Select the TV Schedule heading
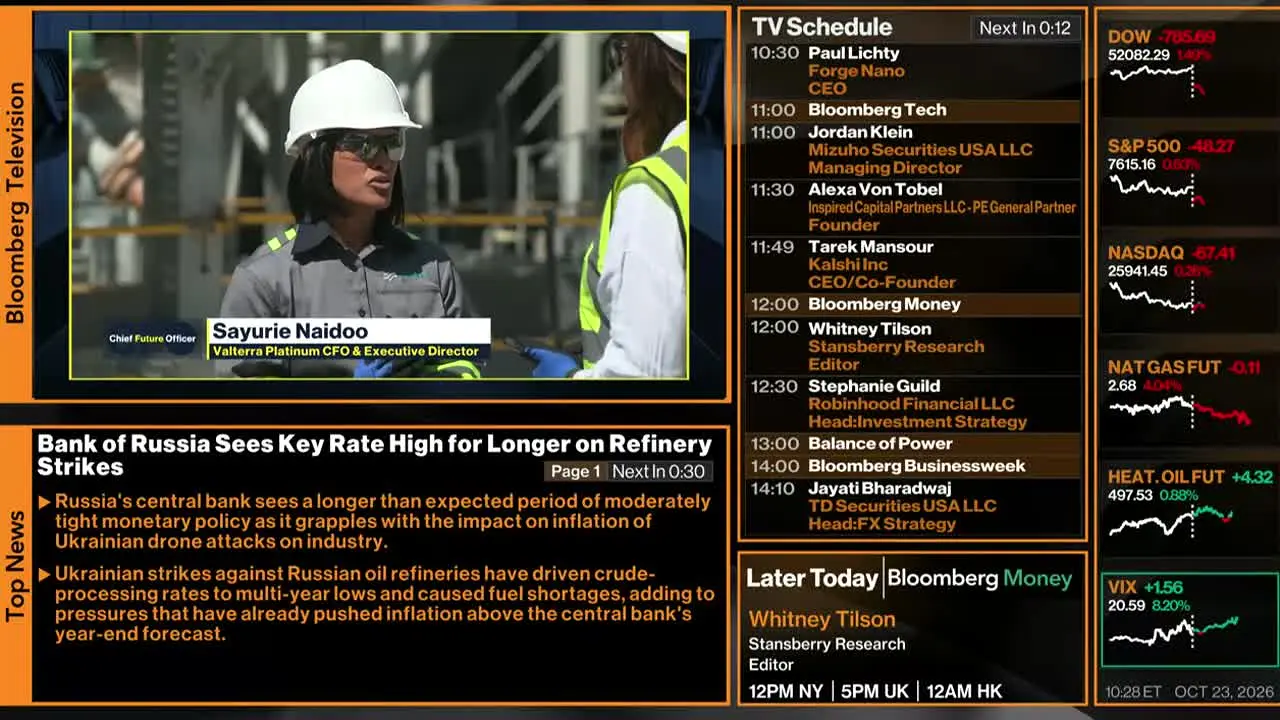This screenshot has width=1280, height=720. (822, 27)
